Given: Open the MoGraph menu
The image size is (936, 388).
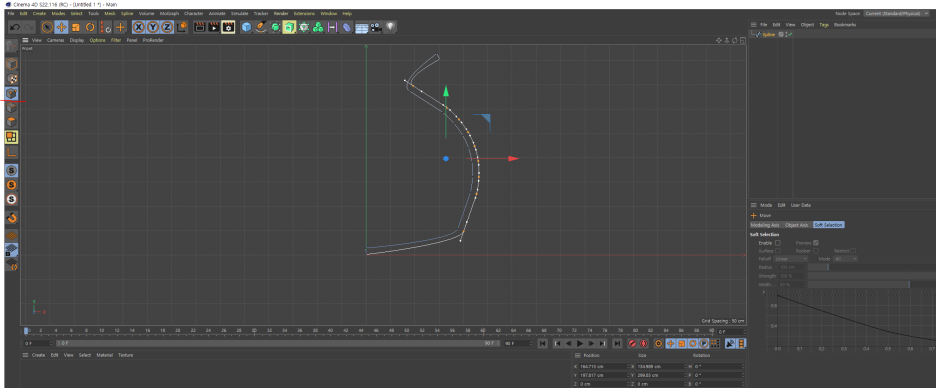Looking at the screenshot, I should 170,13.
